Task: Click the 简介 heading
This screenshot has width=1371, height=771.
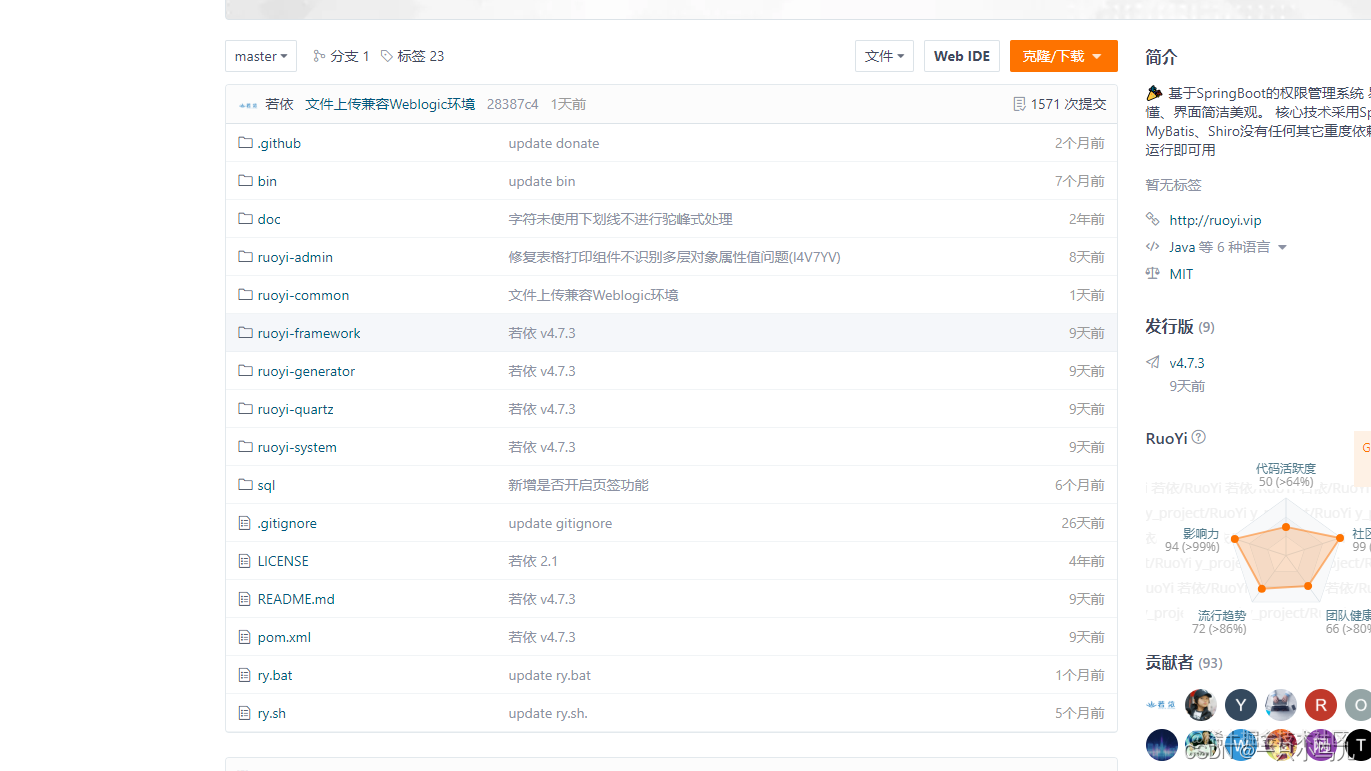Action: point(1161,57)
